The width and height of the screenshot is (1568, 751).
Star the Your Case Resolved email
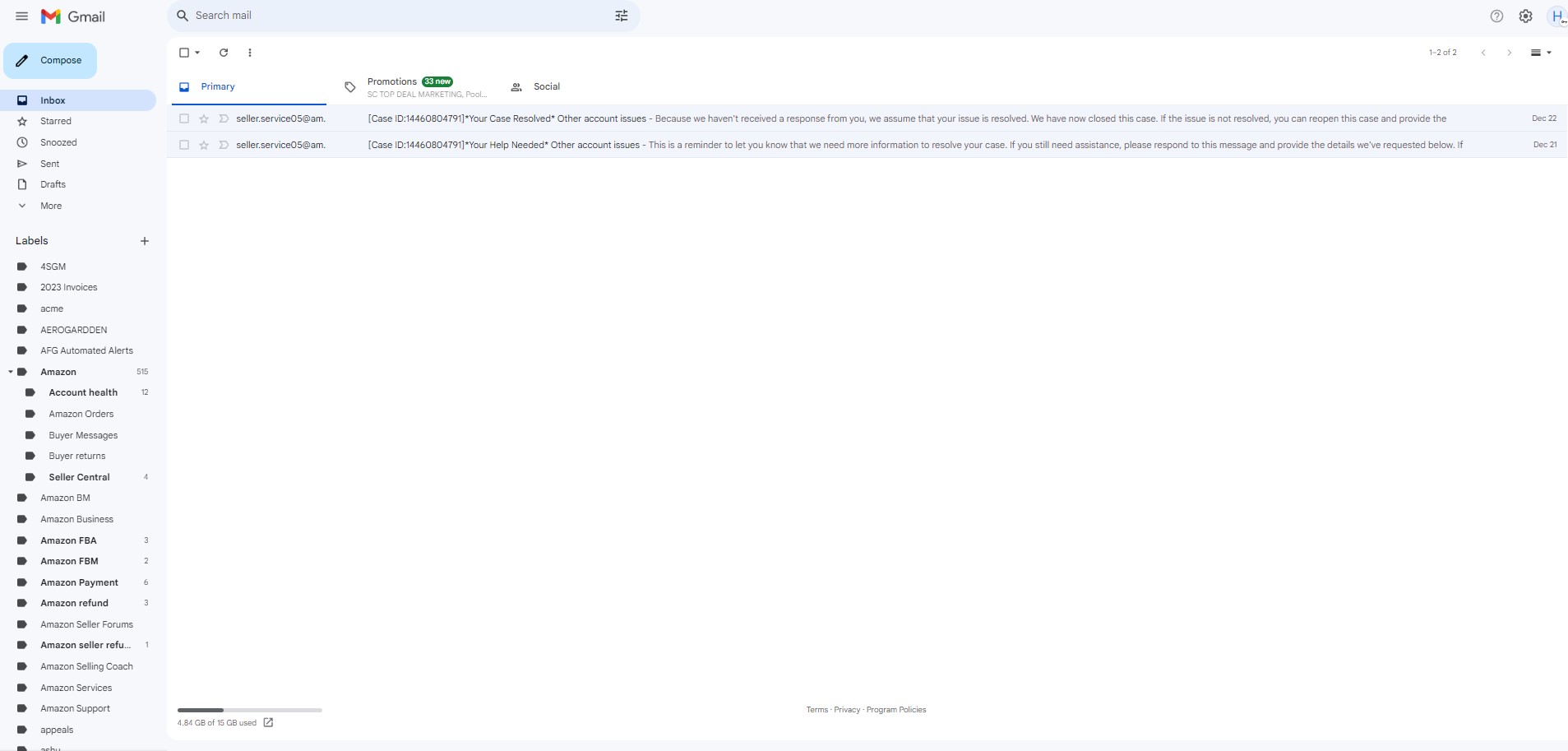[x=204, y=118]
